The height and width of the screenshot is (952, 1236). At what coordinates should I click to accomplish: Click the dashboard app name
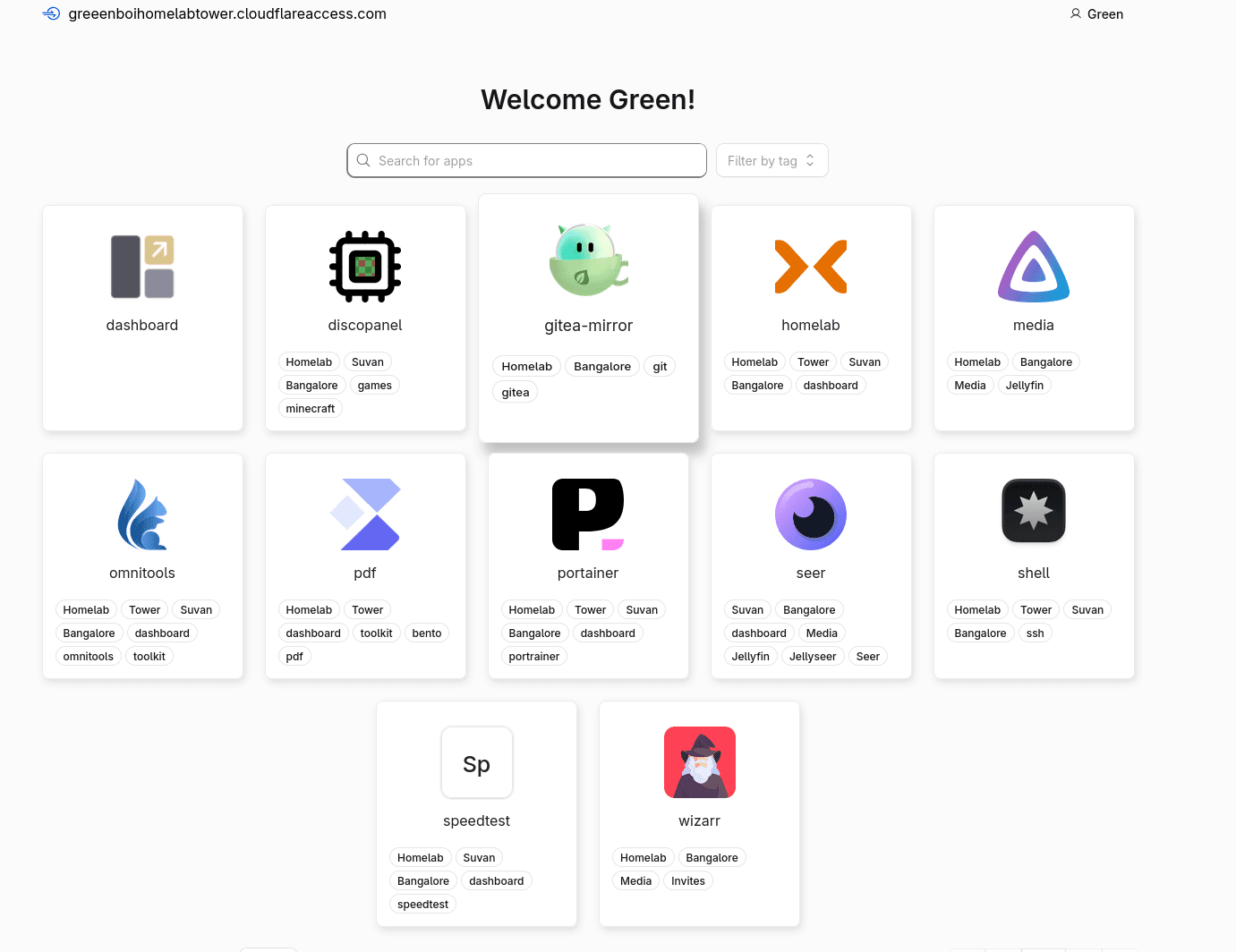(142, 326)
